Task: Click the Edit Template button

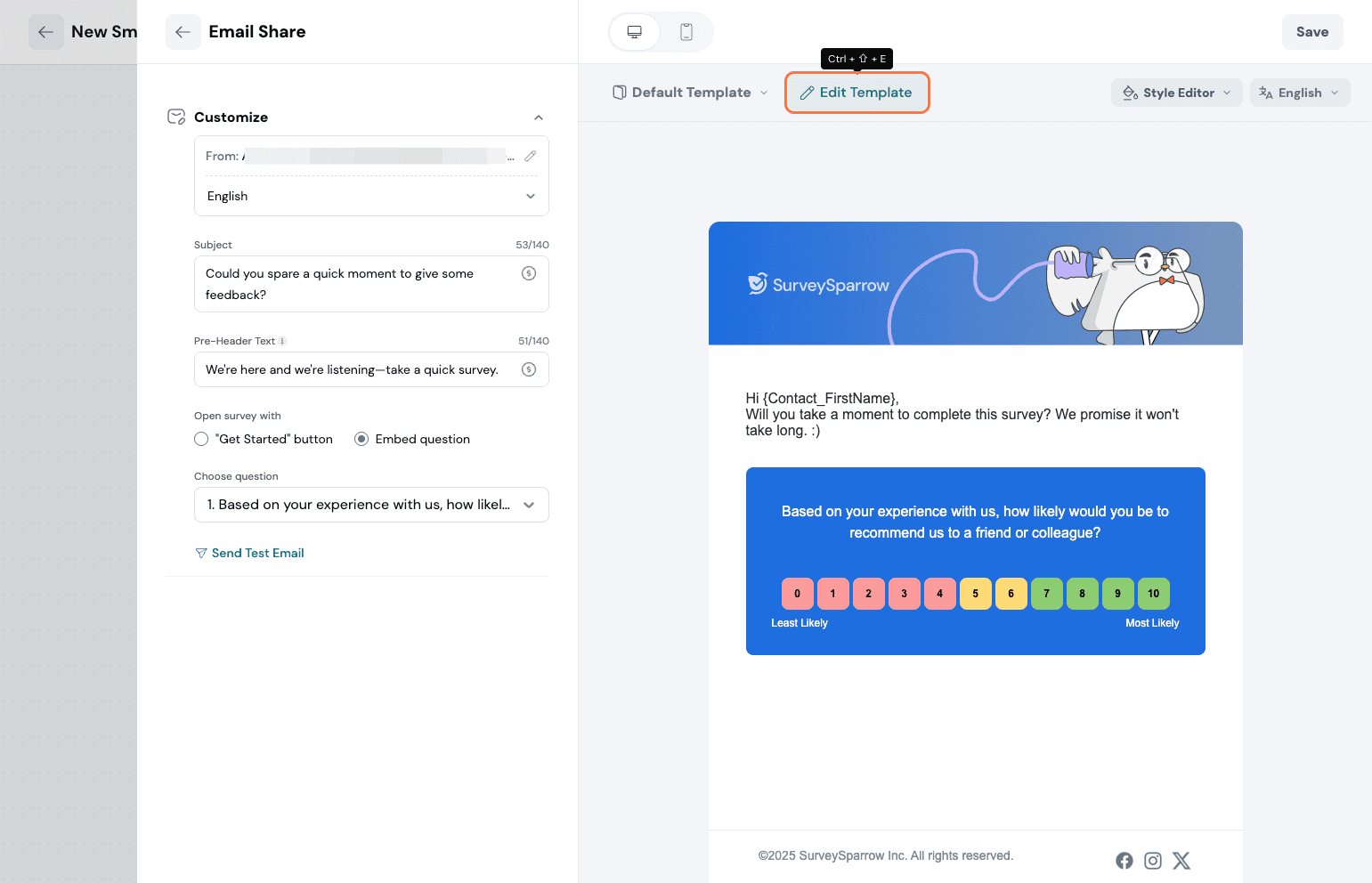Action: click(856, 93)
